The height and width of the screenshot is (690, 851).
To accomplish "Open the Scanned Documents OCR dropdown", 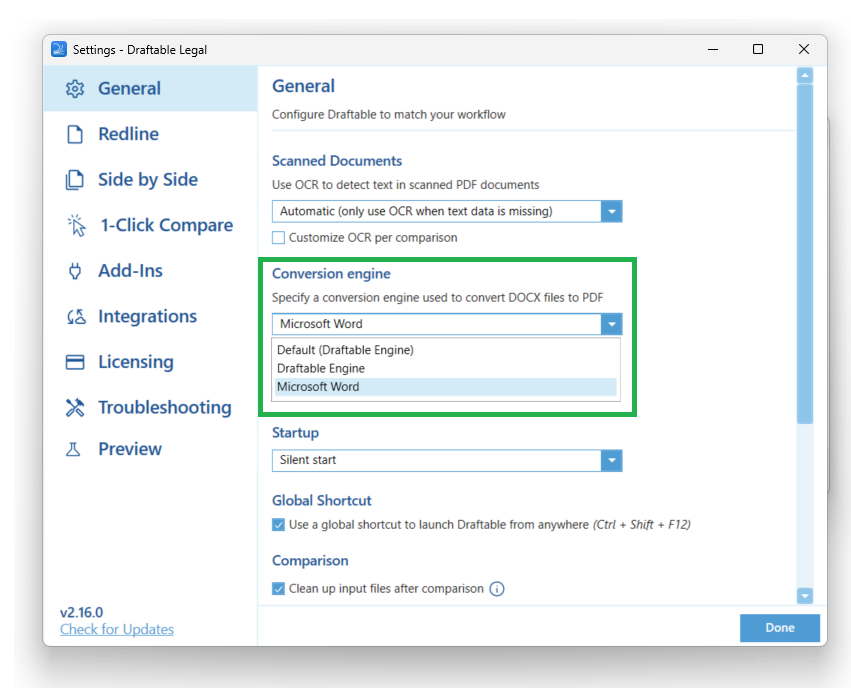I will pyautogui.click(x=611, y=211).
